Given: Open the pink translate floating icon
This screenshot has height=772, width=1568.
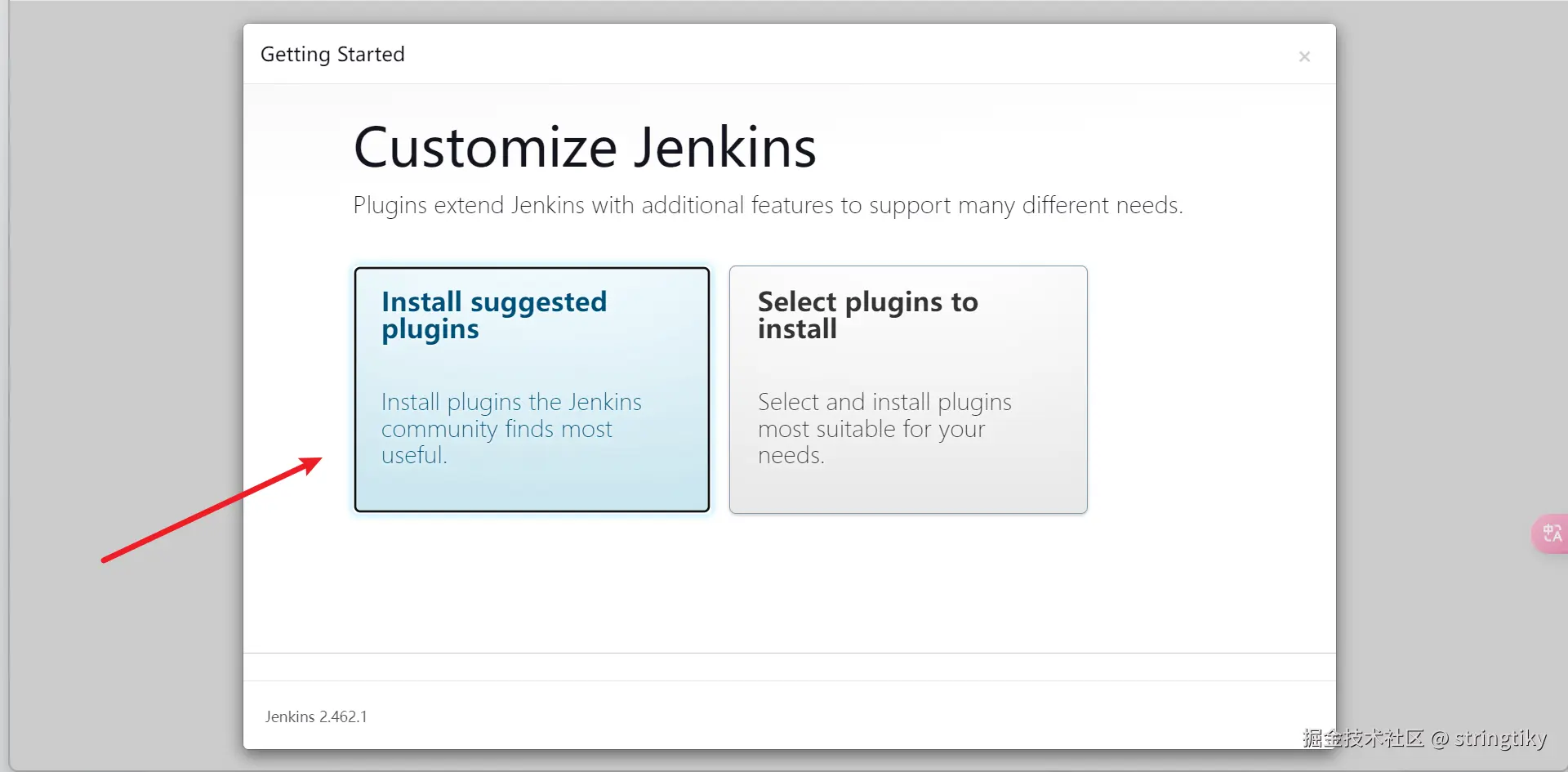Looking at the screenshot, I should coord(1551,533).
